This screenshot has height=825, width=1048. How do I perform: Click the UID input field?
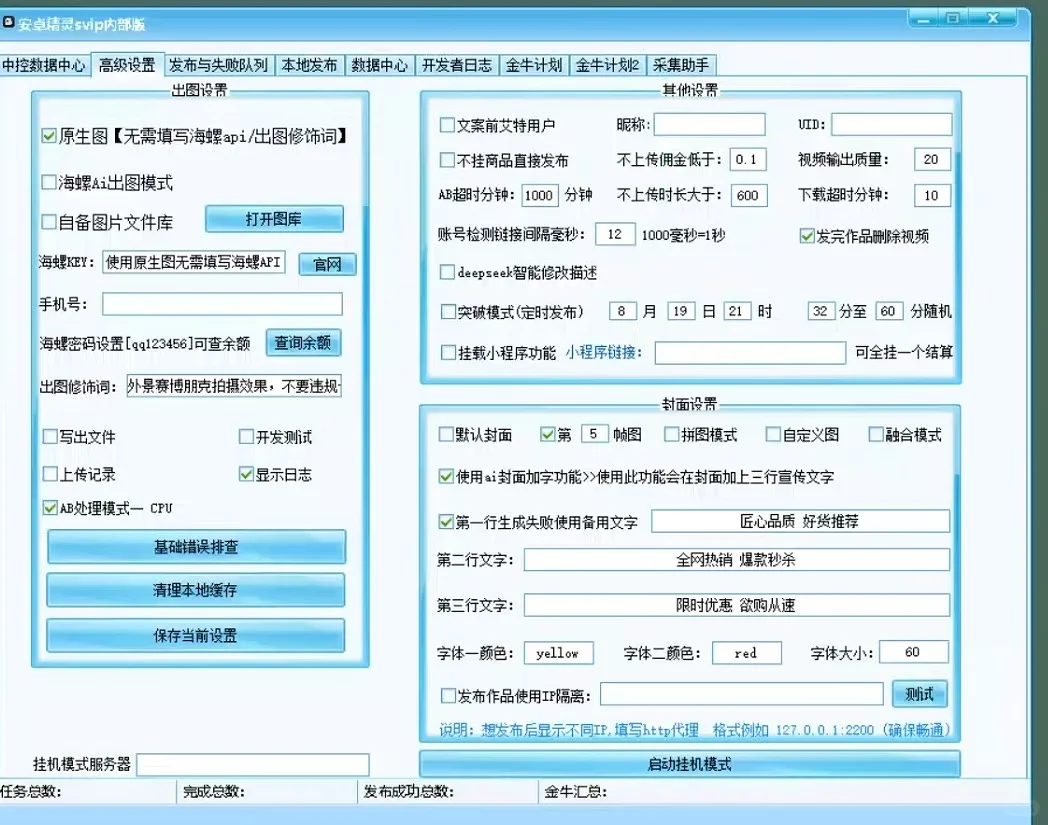click(892, 124)
